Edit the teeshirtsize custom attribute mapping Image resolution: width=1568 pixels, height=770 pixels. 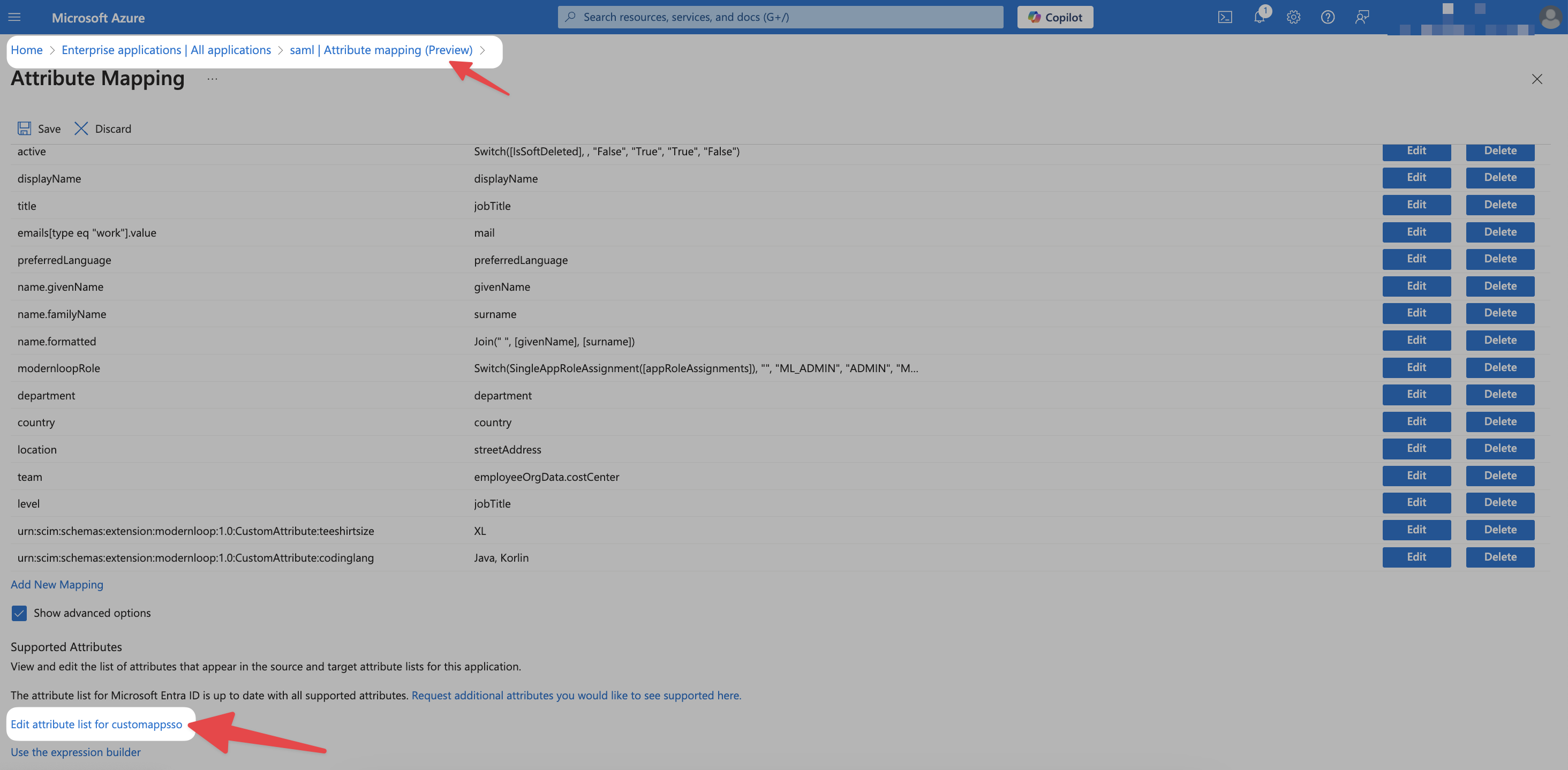click(x=1416, y=530)
